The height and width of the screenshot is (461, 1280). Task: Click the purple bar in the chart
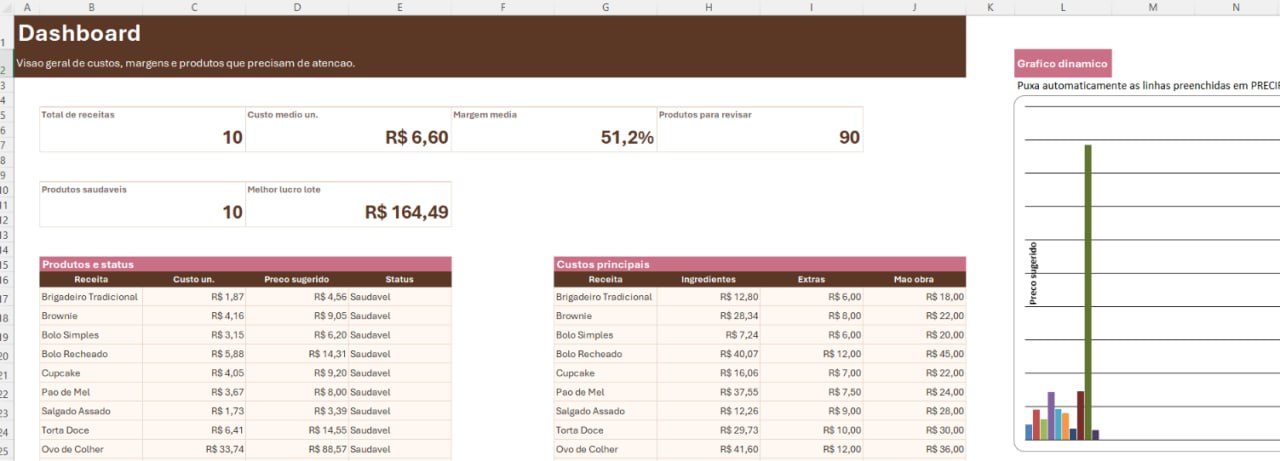[x=1051, y=416]
